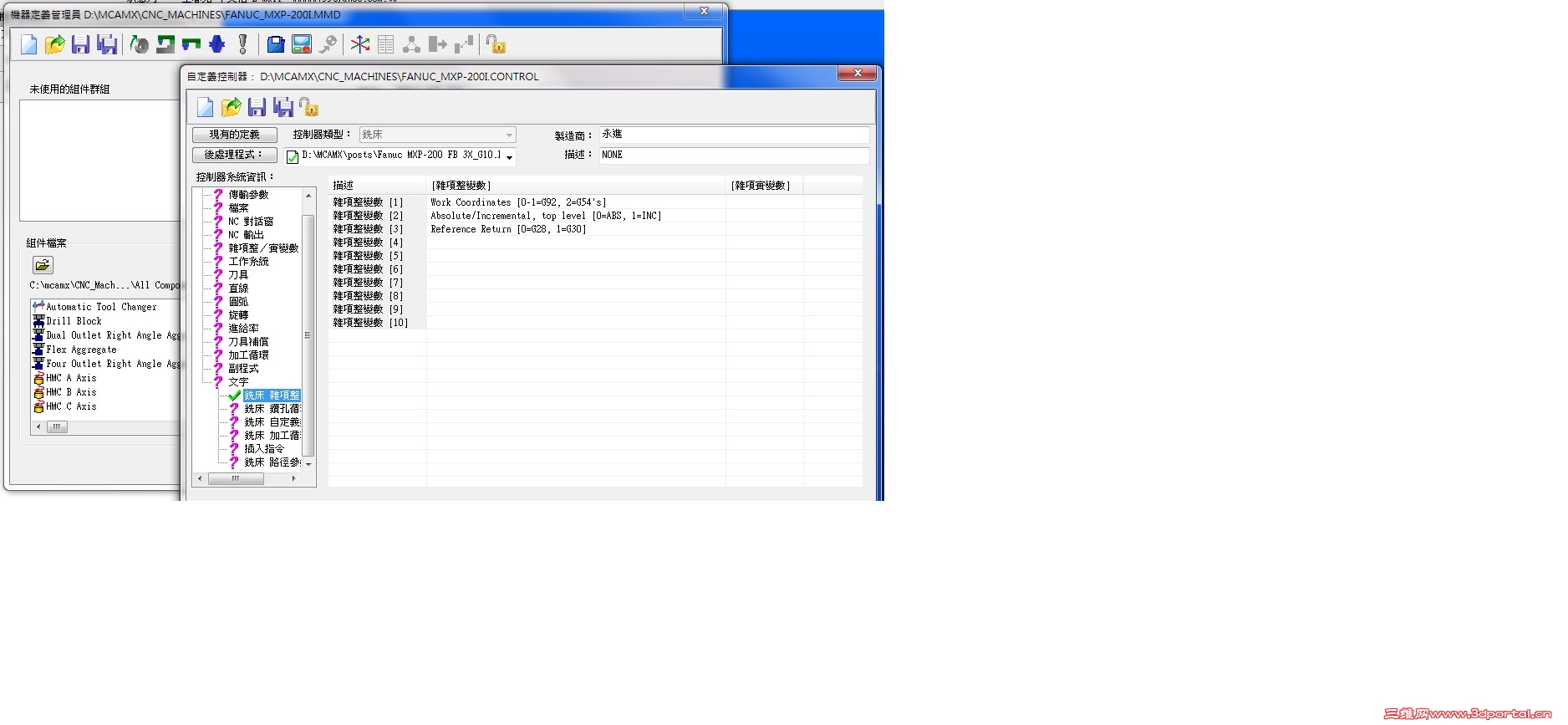Click Save icon in Machine Definition Manager toolbar
1568x725 pixels.
(80, 44)
